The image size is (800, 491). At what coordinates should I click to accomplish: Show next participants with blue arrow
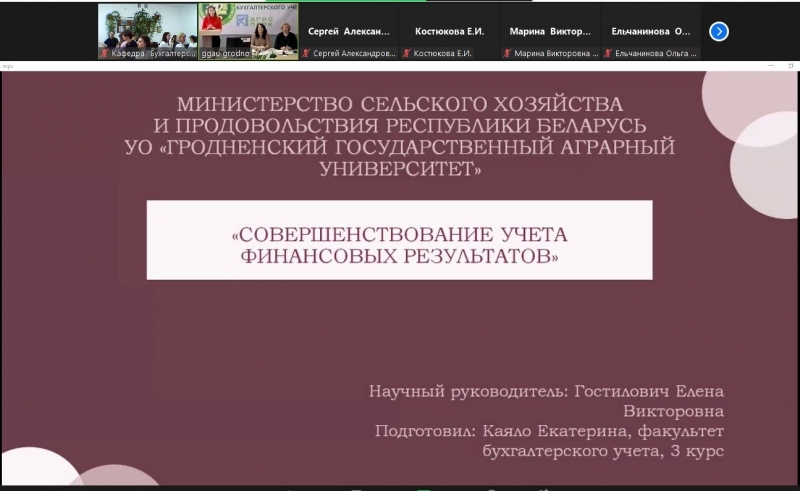[718, 32]
